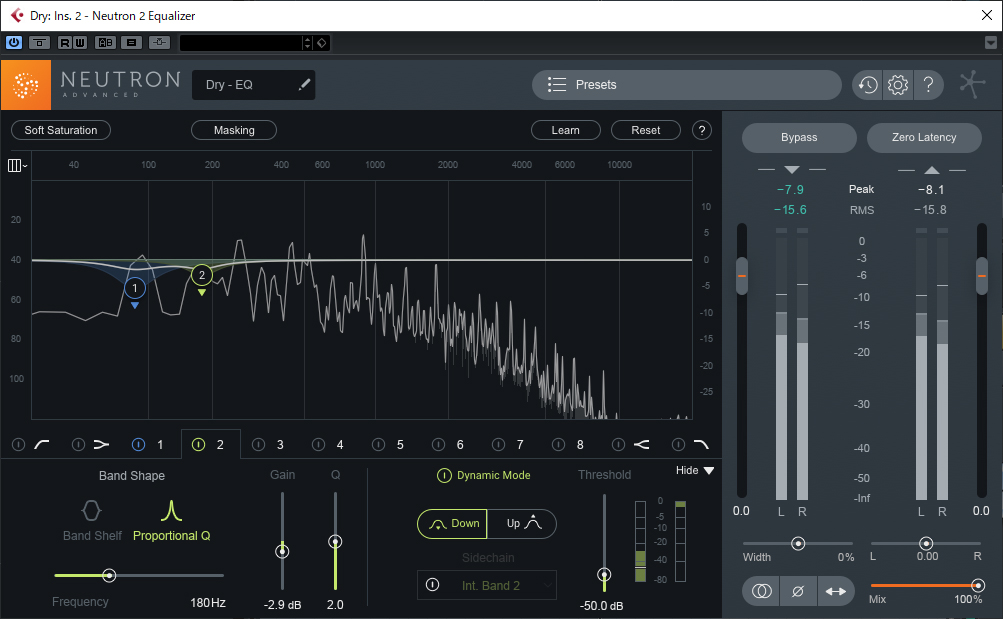This screenshot has height=619, width=1003.
Task: Select EQ node 1 on graph
Action: (134, 288)
